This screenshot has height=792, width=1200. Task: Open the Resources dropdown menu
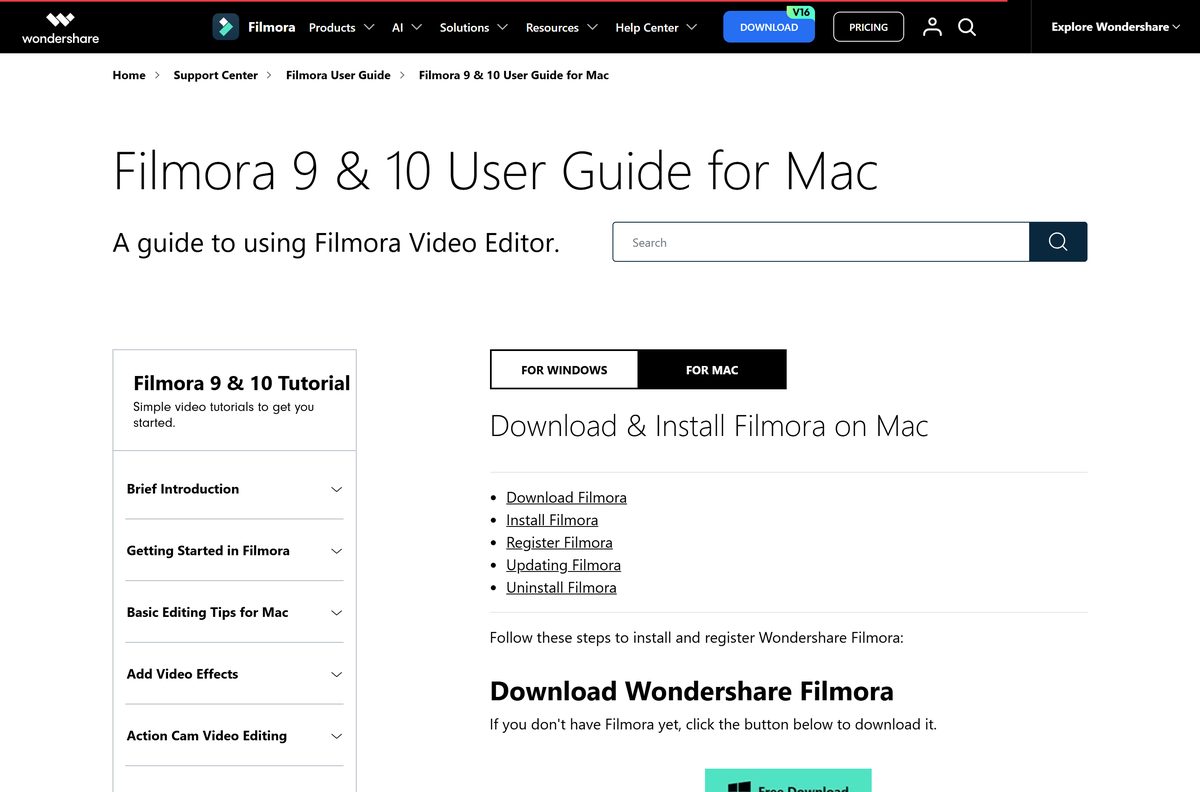[x=562, y=27]
